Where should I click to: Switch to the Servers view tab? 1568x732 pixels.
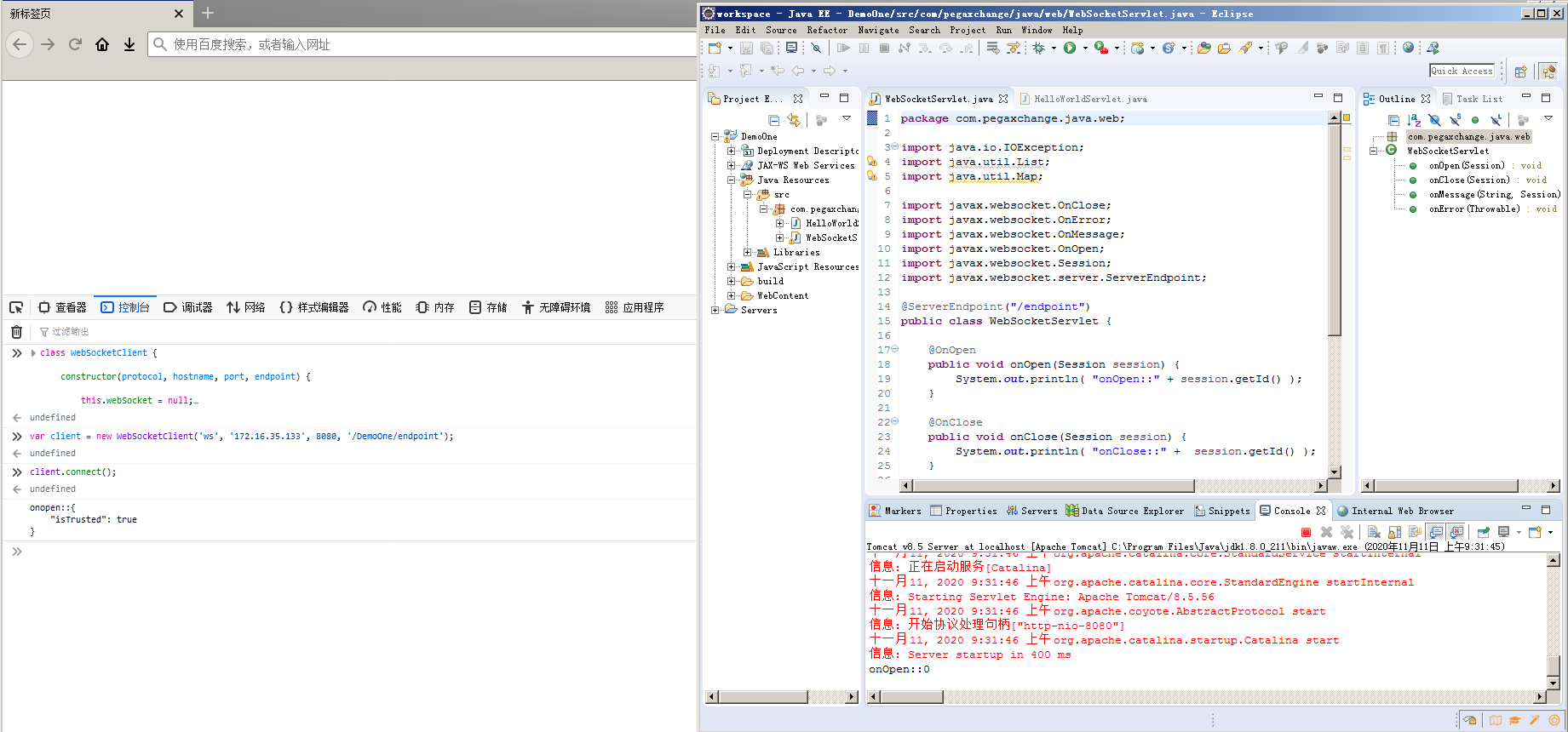(x=1032, y=511)
